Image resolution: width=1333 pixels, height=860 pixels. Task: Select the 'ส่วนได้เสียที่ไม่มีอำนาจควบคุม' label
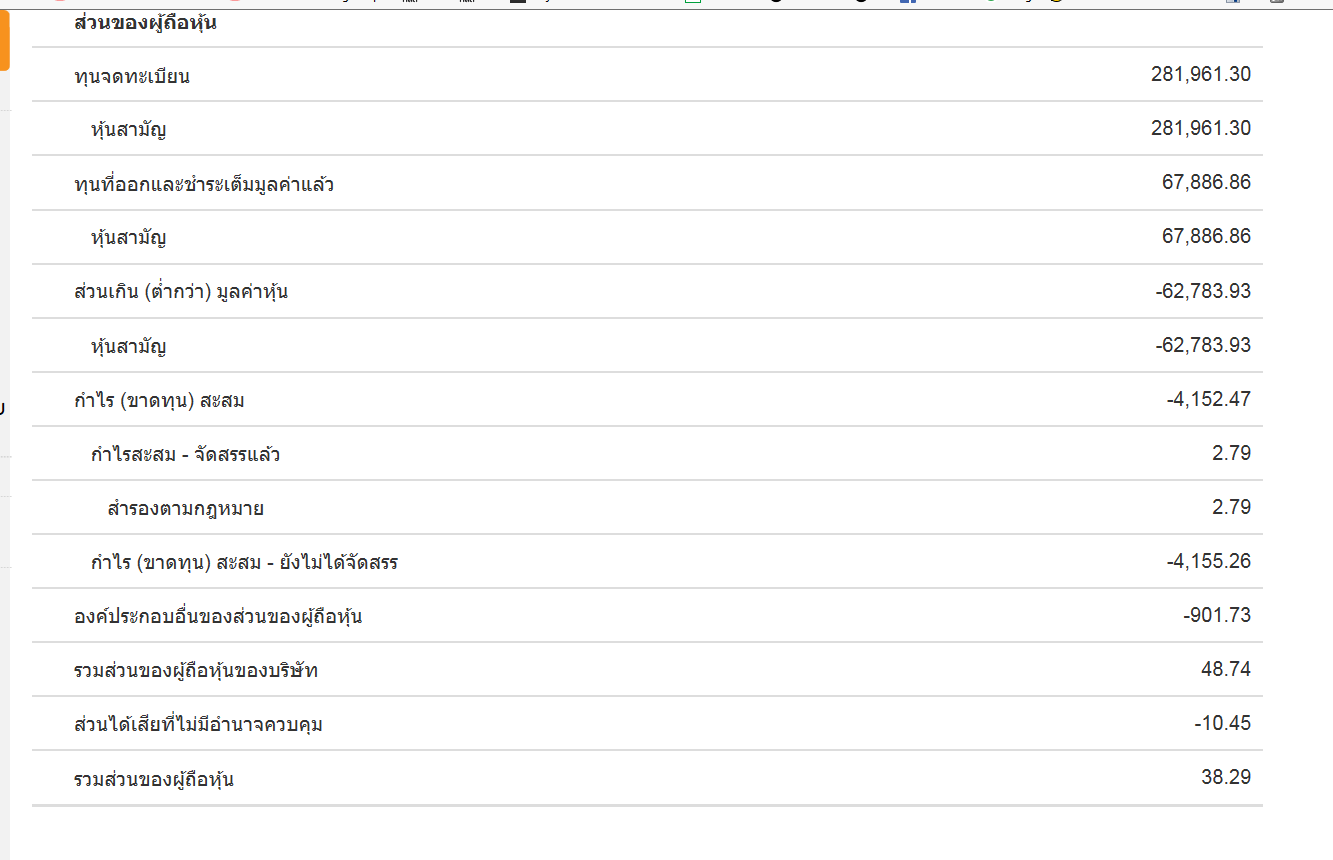198,725
